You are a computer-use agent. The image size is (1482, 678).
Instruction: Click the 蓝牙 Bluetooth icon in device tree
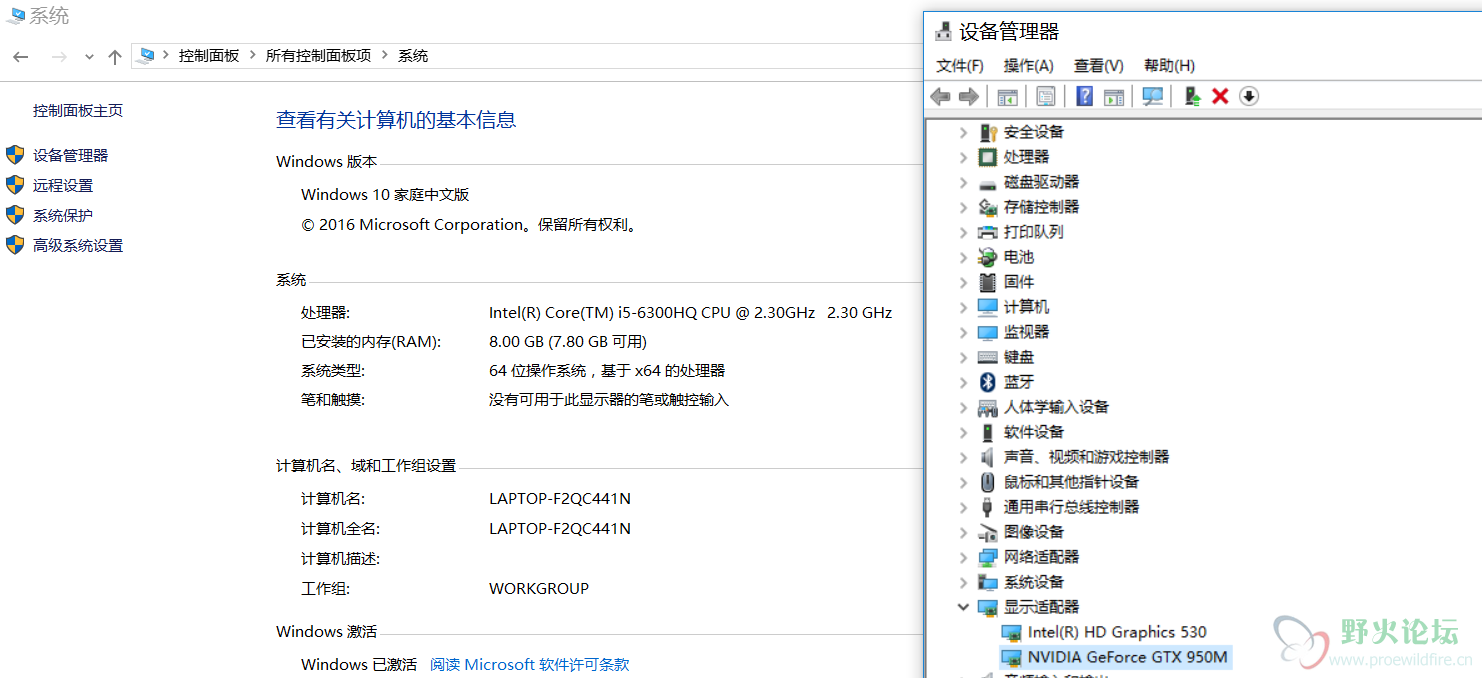point(988,382)
